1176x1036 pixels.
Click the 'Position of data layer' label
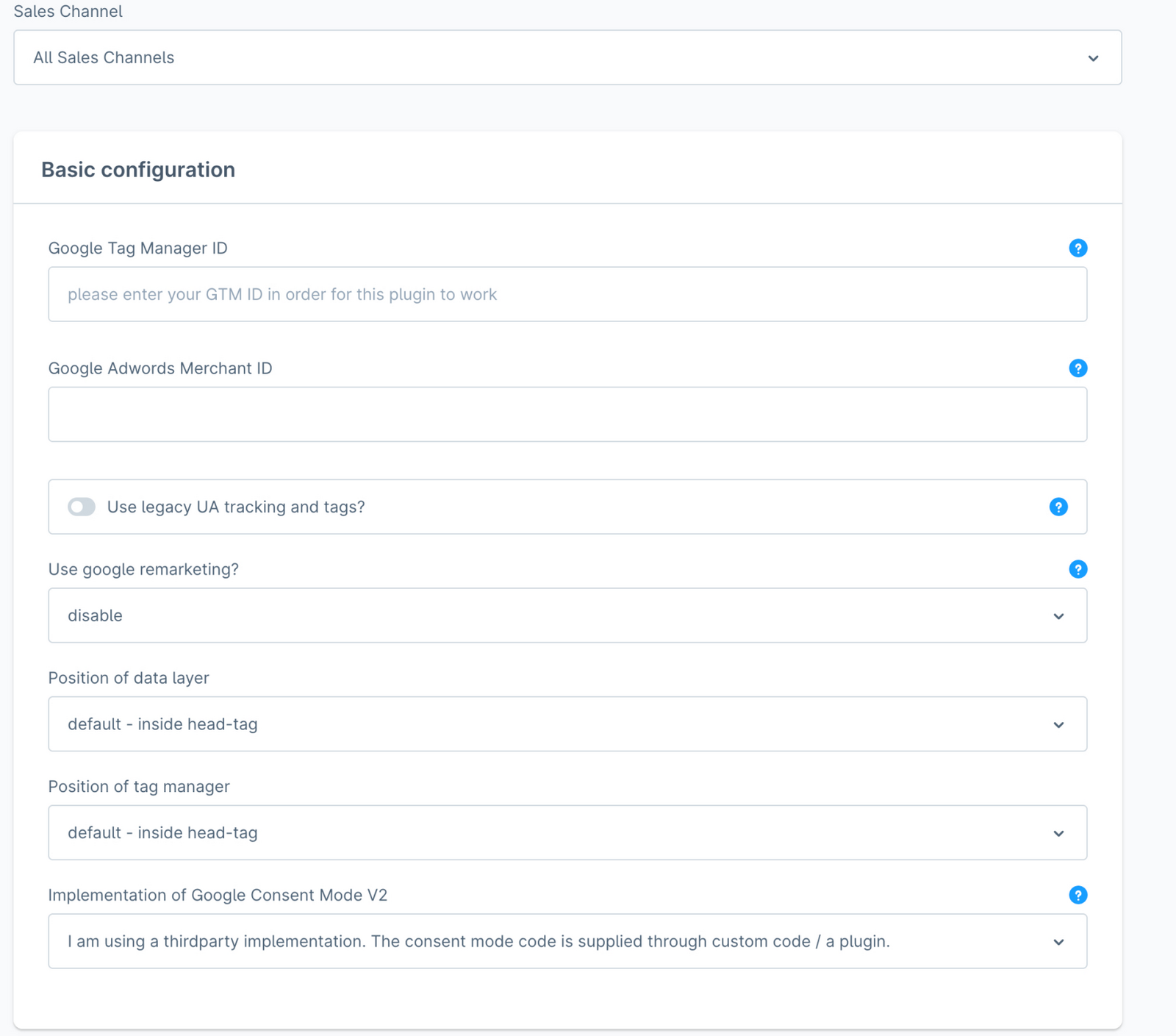click(129, 678)
